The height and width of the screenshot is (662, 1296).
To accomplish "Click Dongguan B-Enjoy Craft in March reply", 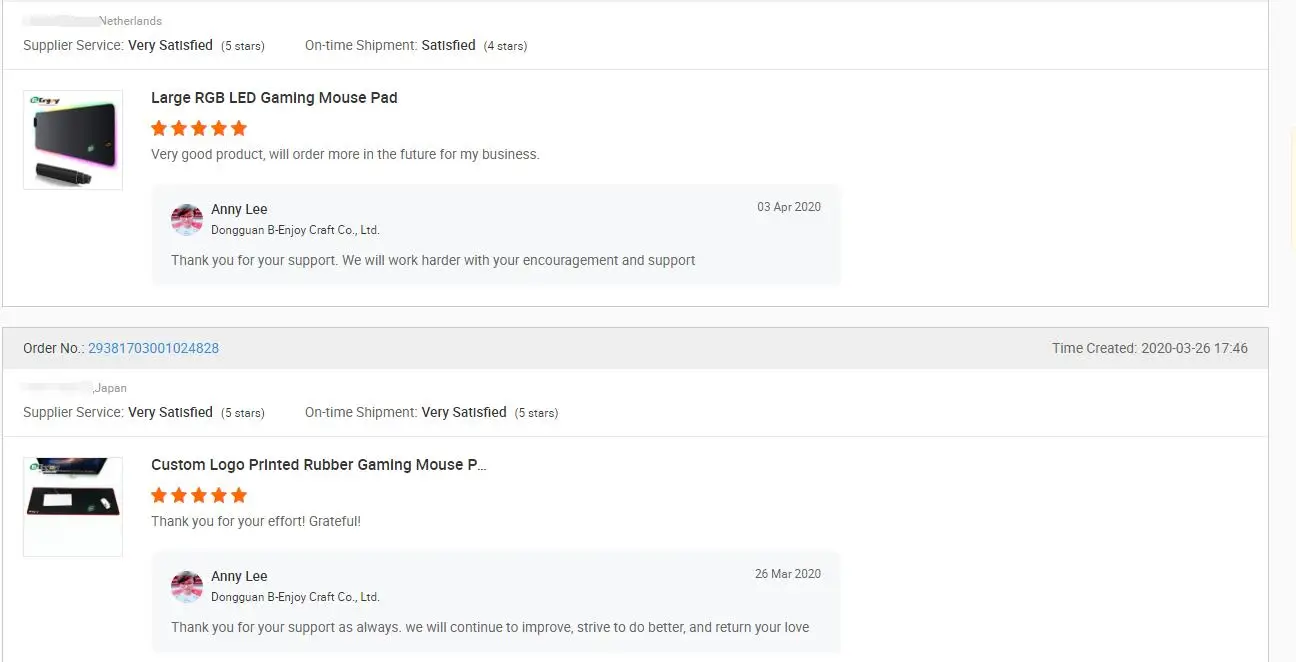I will pos(295,597).
